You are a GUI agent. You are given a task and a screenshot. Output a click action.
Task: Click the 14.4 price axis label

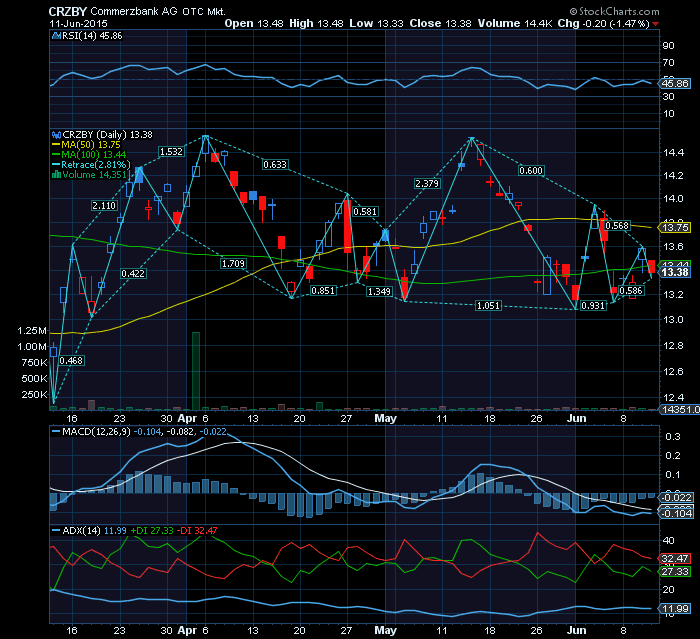[x=673, y=152]
